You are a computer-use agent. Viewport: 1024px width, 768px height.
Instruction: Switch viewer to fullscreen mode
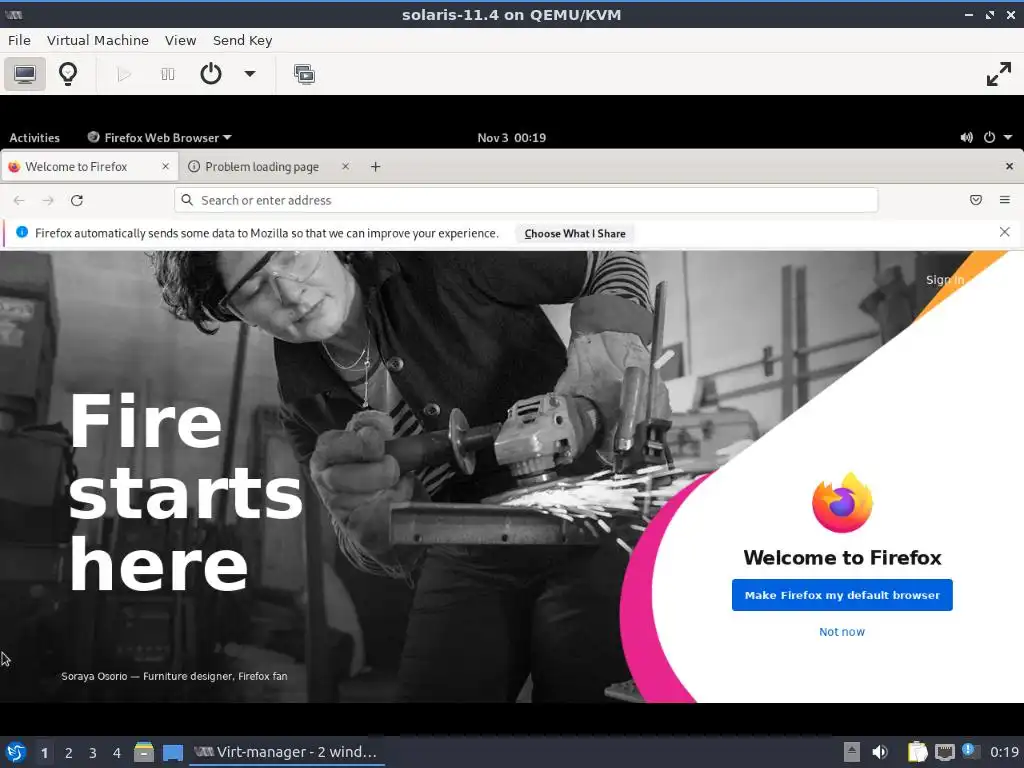999,74
